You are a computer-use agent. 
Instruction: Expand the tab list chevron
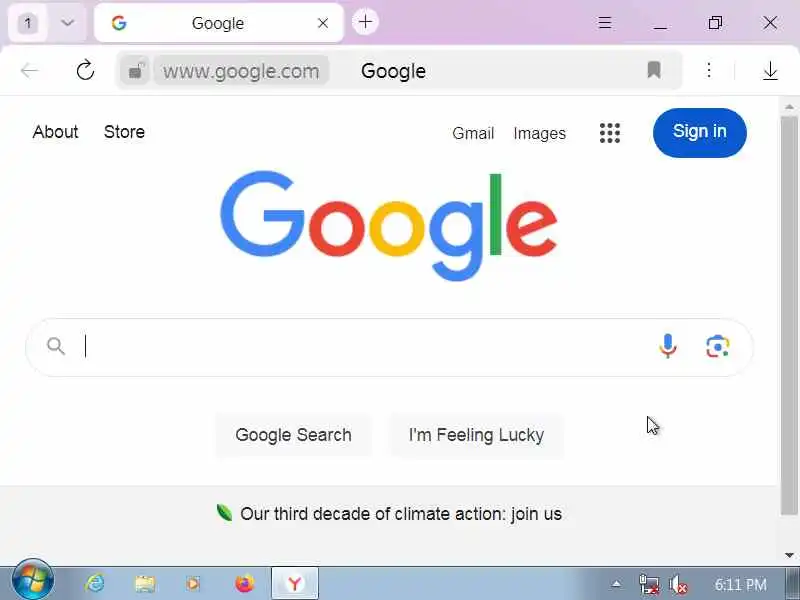pyautogui.click(x=67, y=23)
